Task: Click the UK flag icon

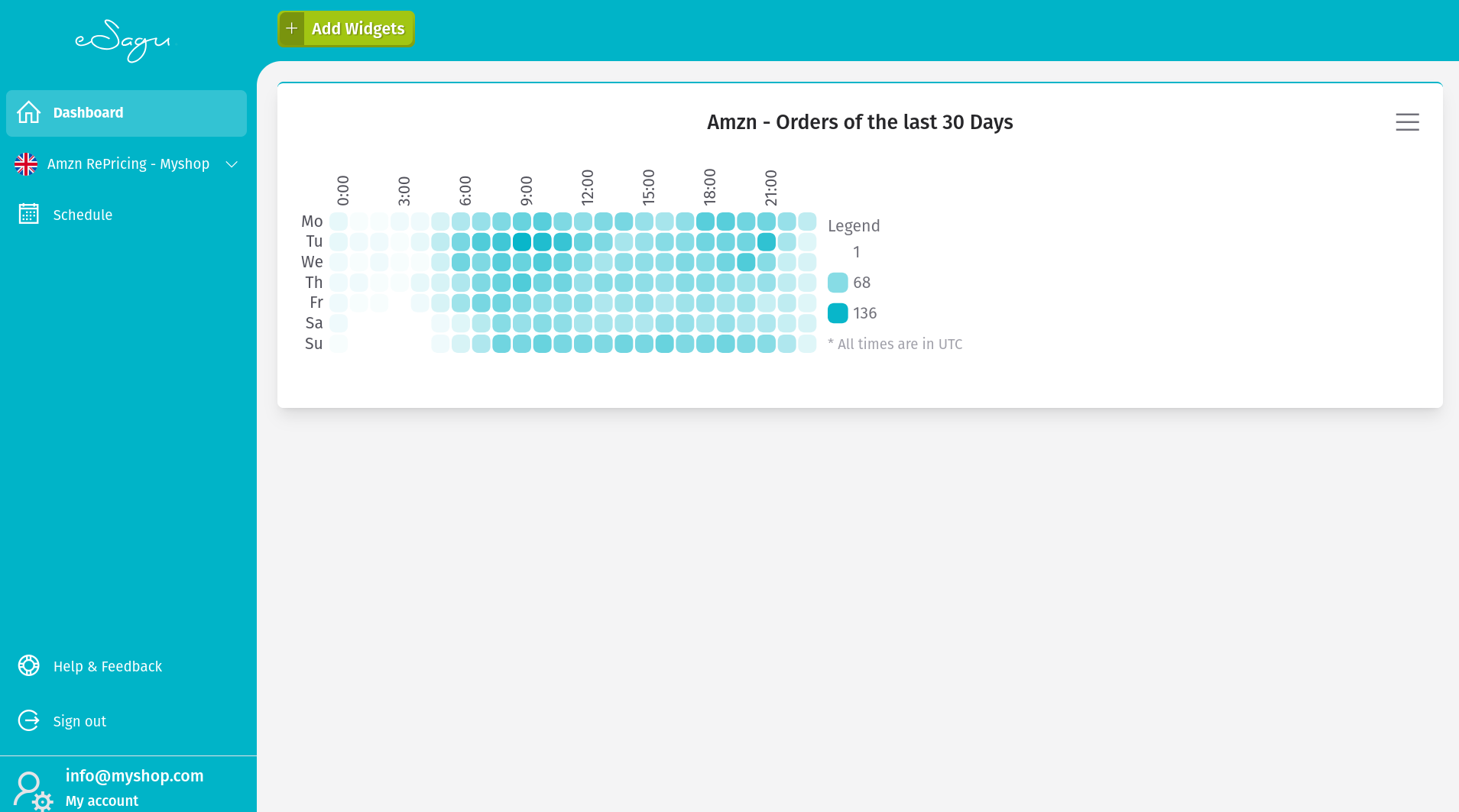Action: [x=26, y=164]
